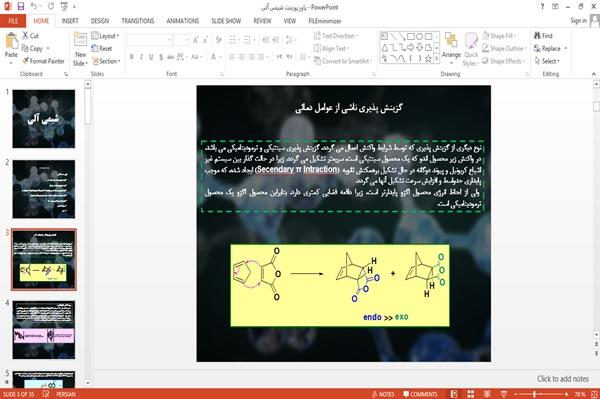Click the Cut scissors icon
The image size is (600, 399).
25,36
